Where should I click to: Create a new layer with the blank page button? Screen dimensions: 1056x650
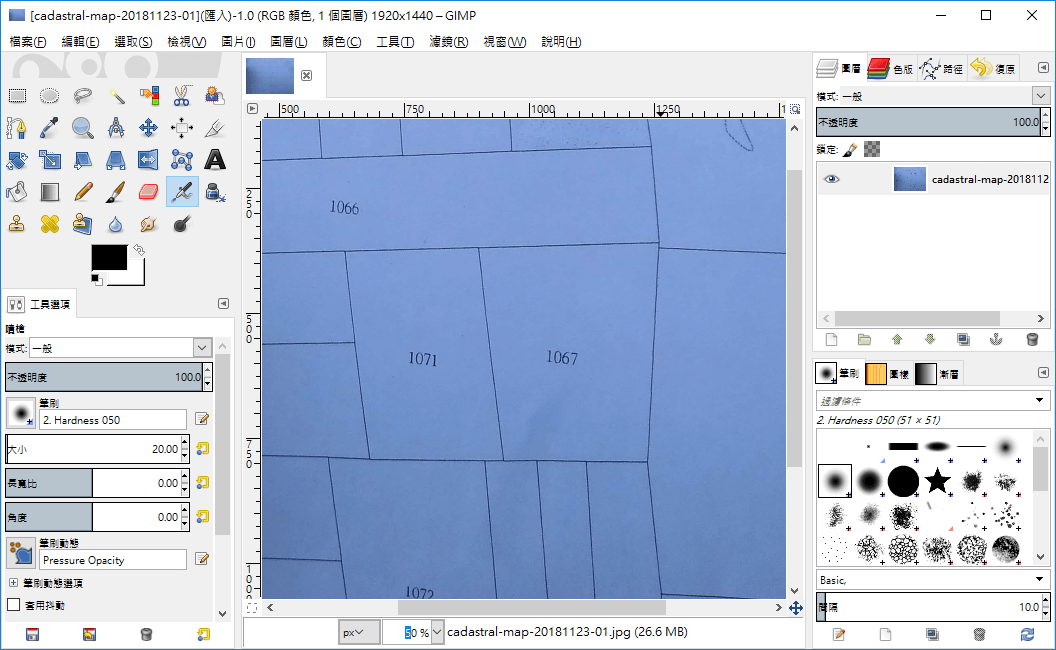click(830, 338)
